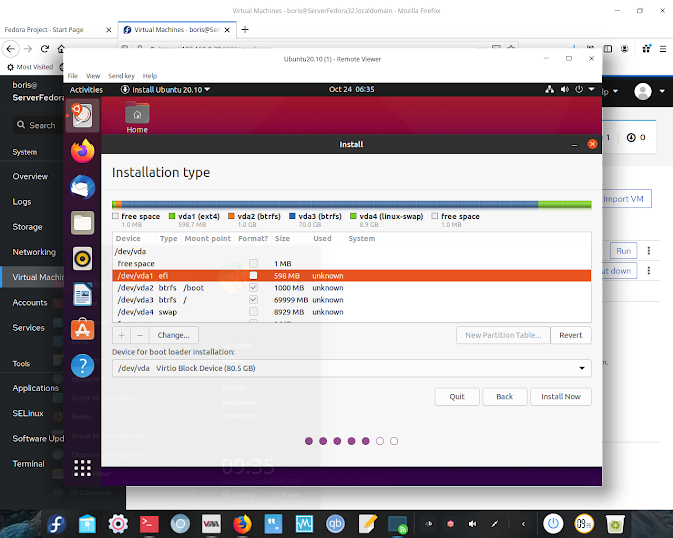Open LibreOffice Writer in Ubuntu dock
The width and height of the screenshot is (673, 538).
(x=82, y=294)
